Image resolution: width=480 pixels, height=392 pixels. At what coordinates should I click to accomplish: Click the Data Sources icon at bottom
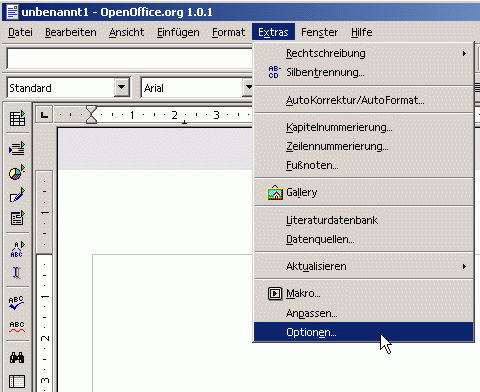click(17, 381)
